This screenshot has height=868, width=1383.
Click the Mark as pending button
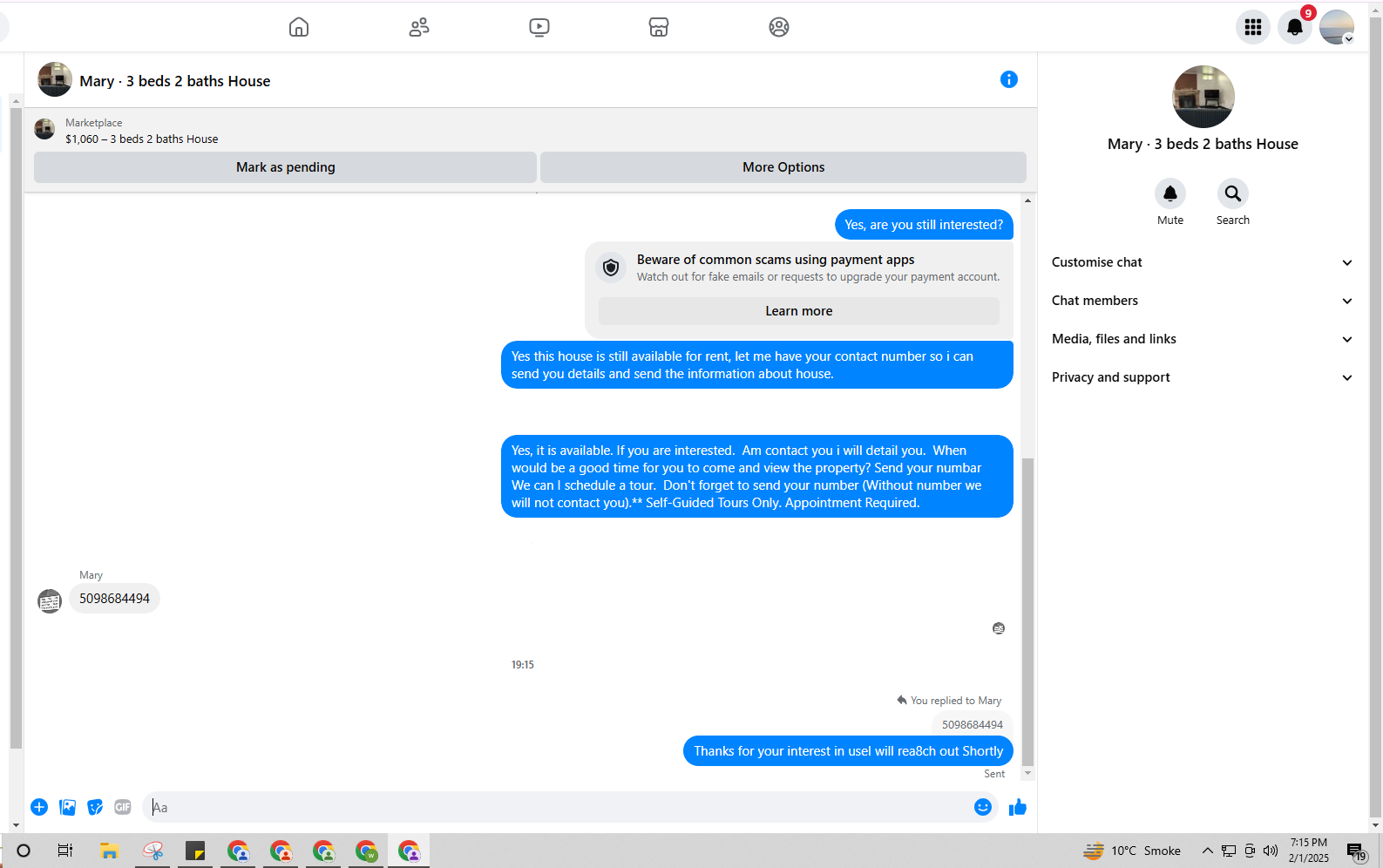285,167
